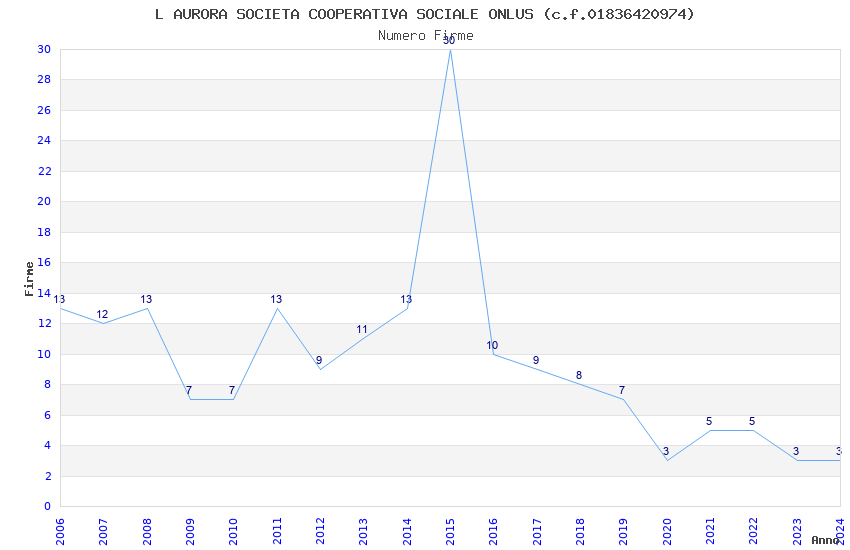Click the 5 data label above 2022
850x550 pixels.
(x=752, y=422)
